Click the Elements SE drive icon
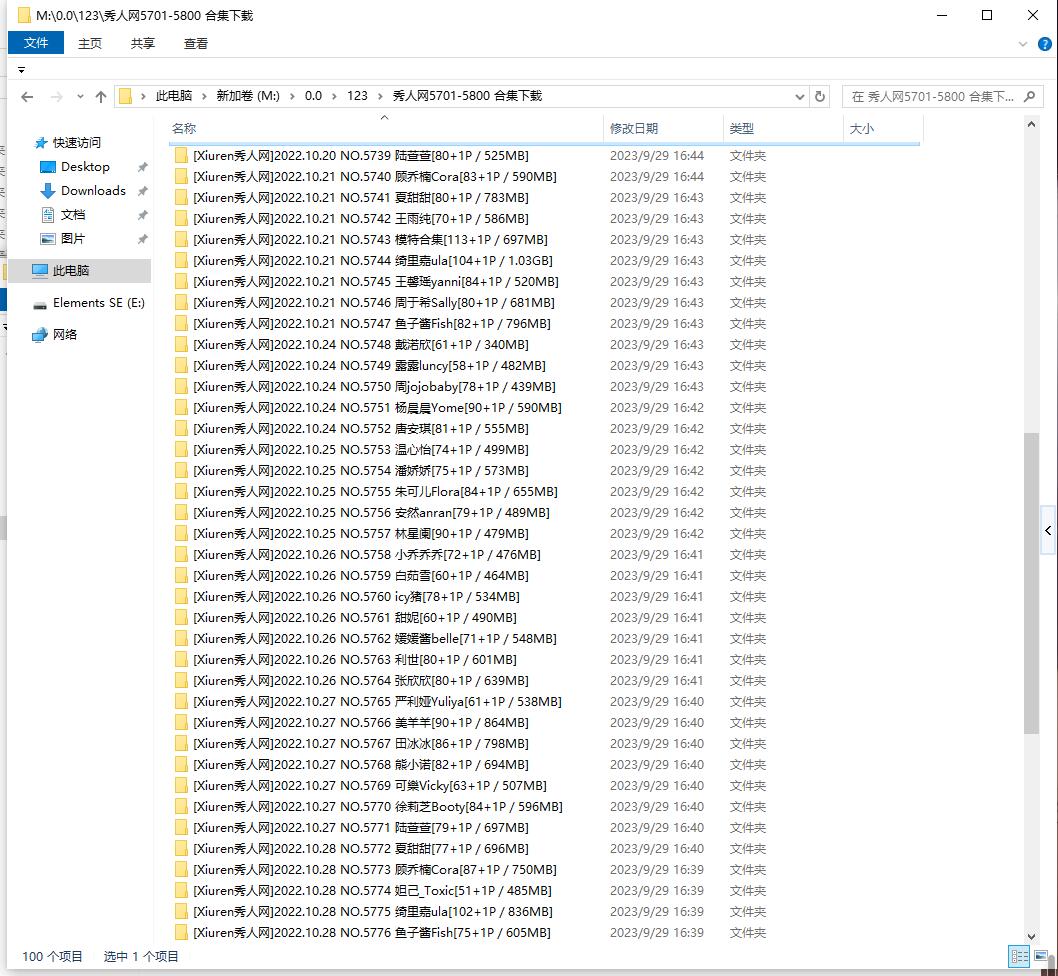Viewport: 1058px width, 976px height. 40,304
